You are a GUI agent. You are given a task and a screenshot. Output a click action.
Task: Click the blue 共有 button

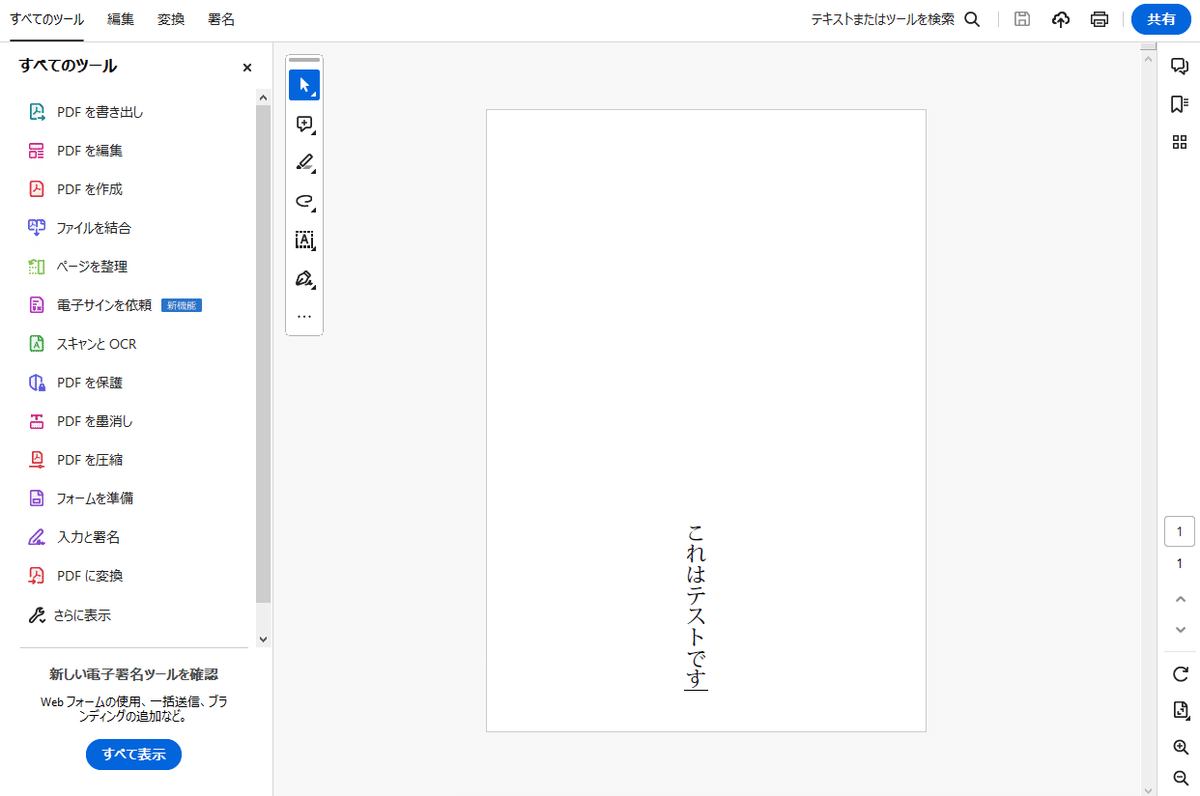point(1160,19)
